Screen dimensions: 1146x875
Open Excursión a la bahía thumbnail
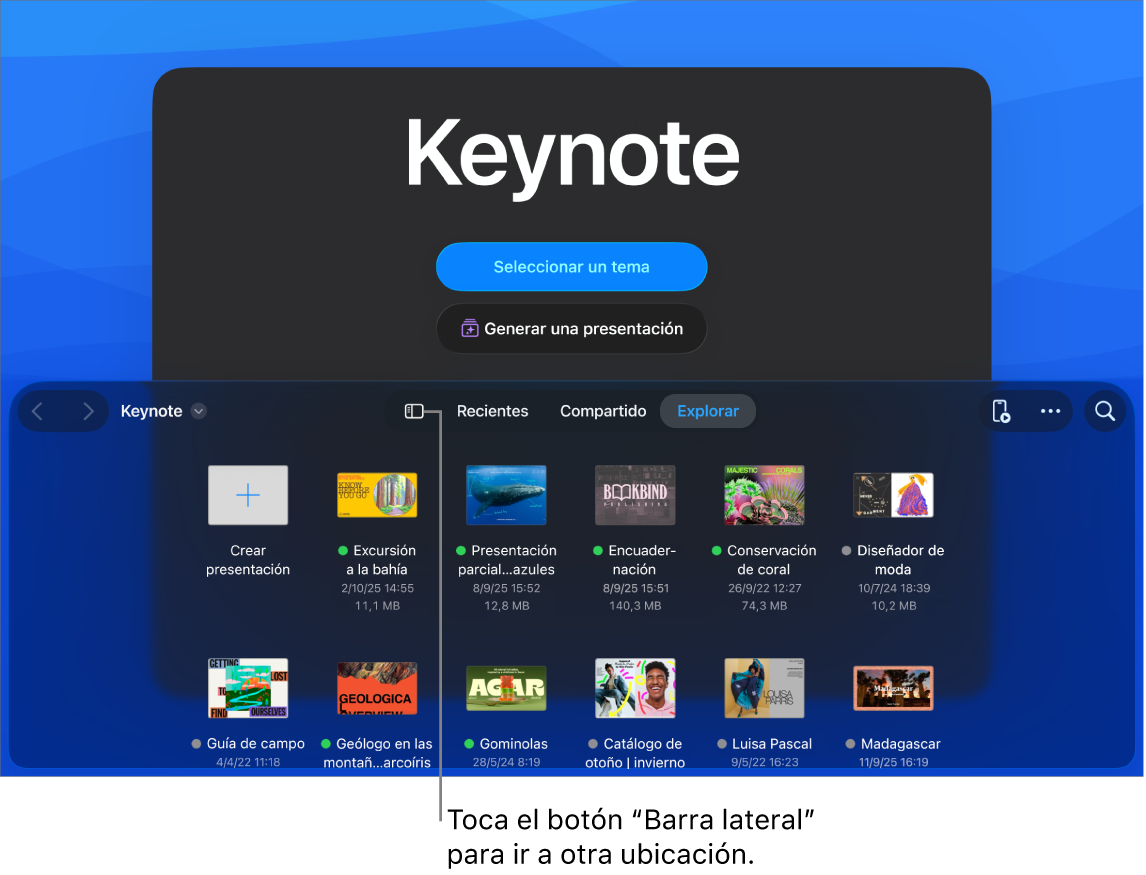click(377, 495)
